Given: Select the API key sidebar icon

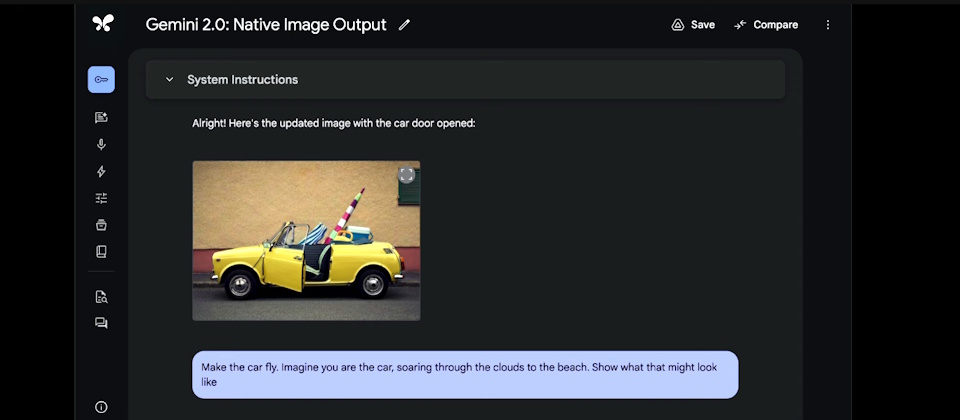Looking at the screenshot, I should (x=101, y=80).
